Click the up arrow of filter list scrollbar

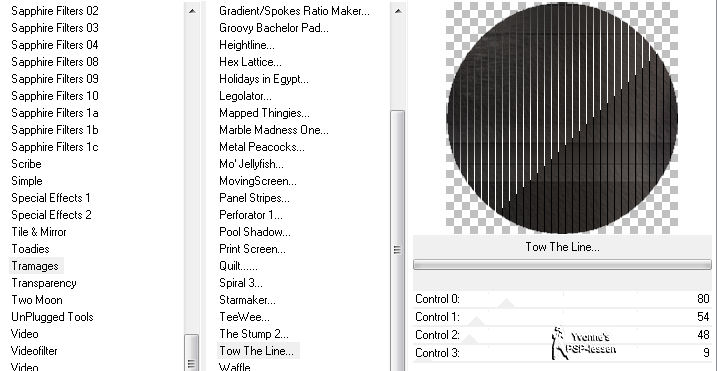coord(398,10)
